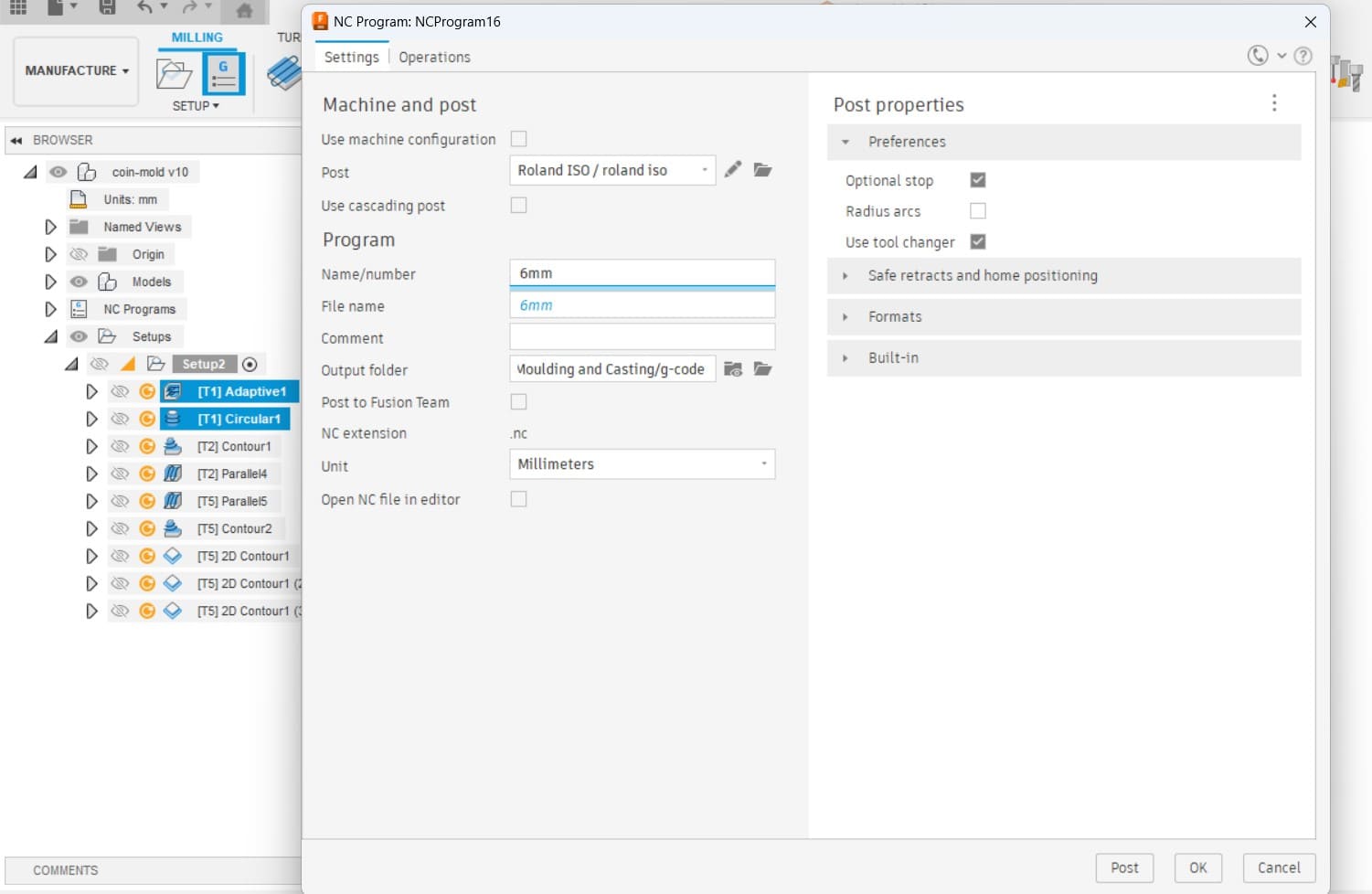Click the home icon in top toolbar
1372x894 pixels.
(244, 10)
